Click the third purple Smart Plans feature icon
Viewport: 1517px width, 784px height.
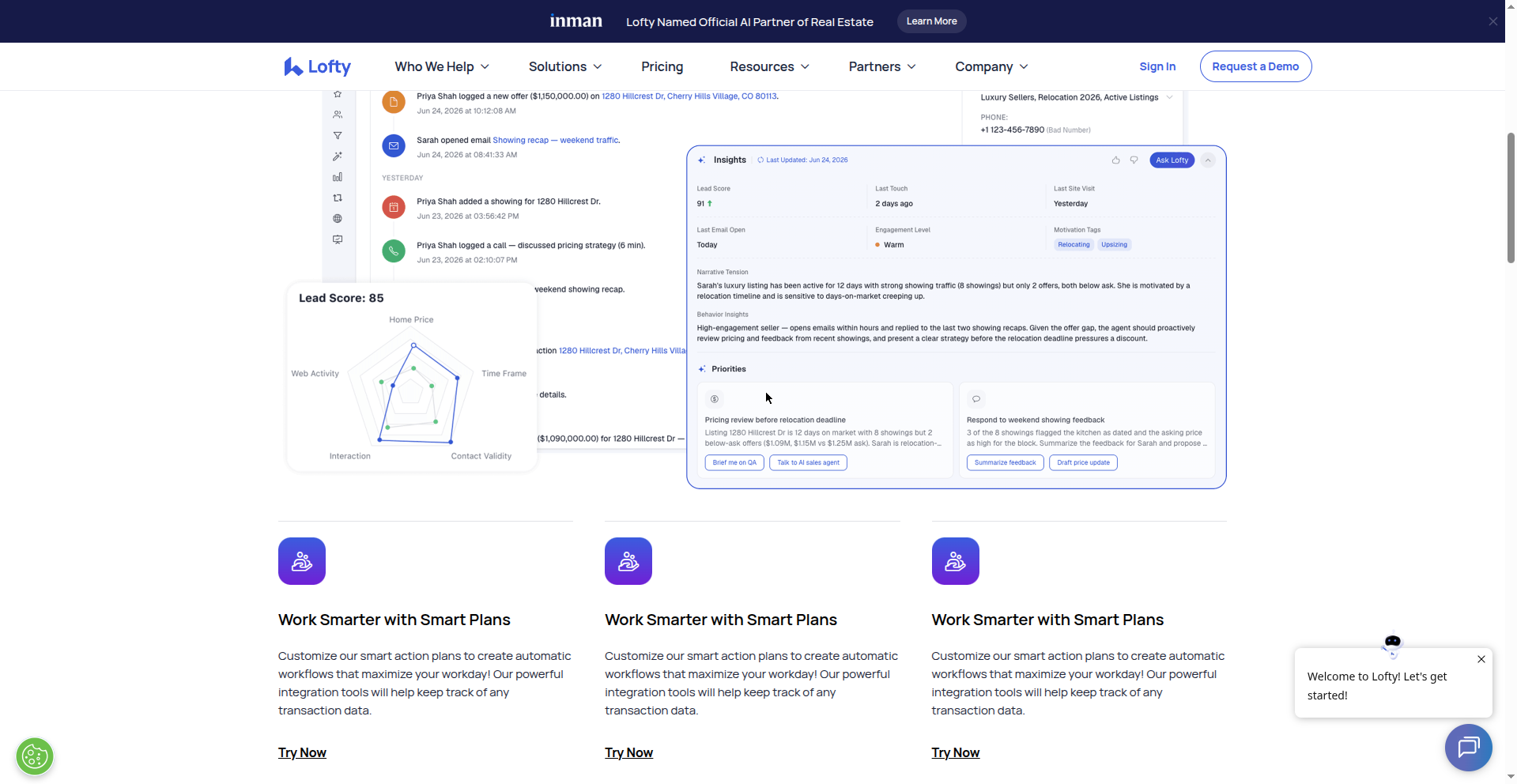click(955, 561)
